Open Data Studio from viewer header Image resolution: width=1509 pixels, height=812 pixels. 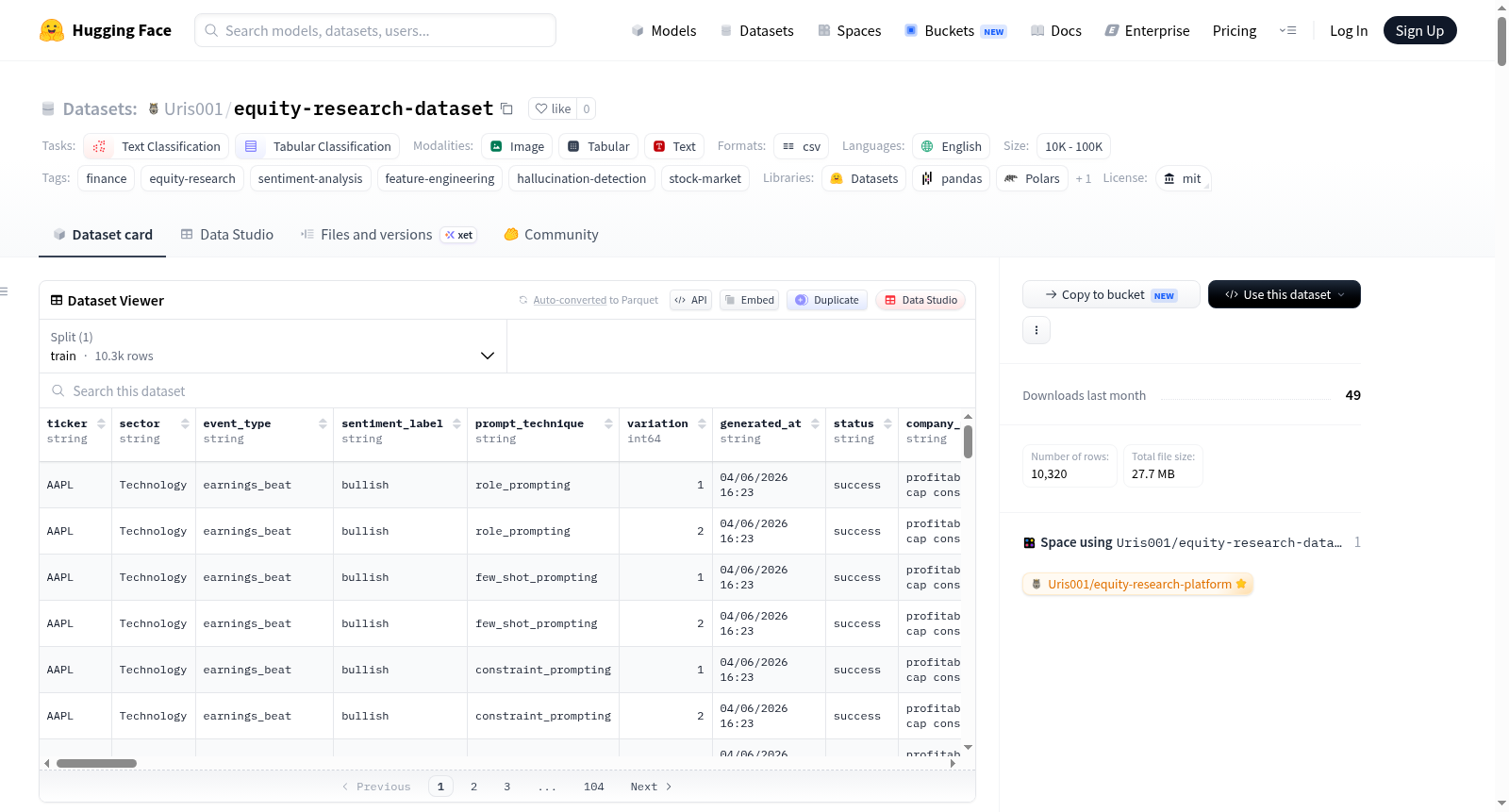(920, 300)
